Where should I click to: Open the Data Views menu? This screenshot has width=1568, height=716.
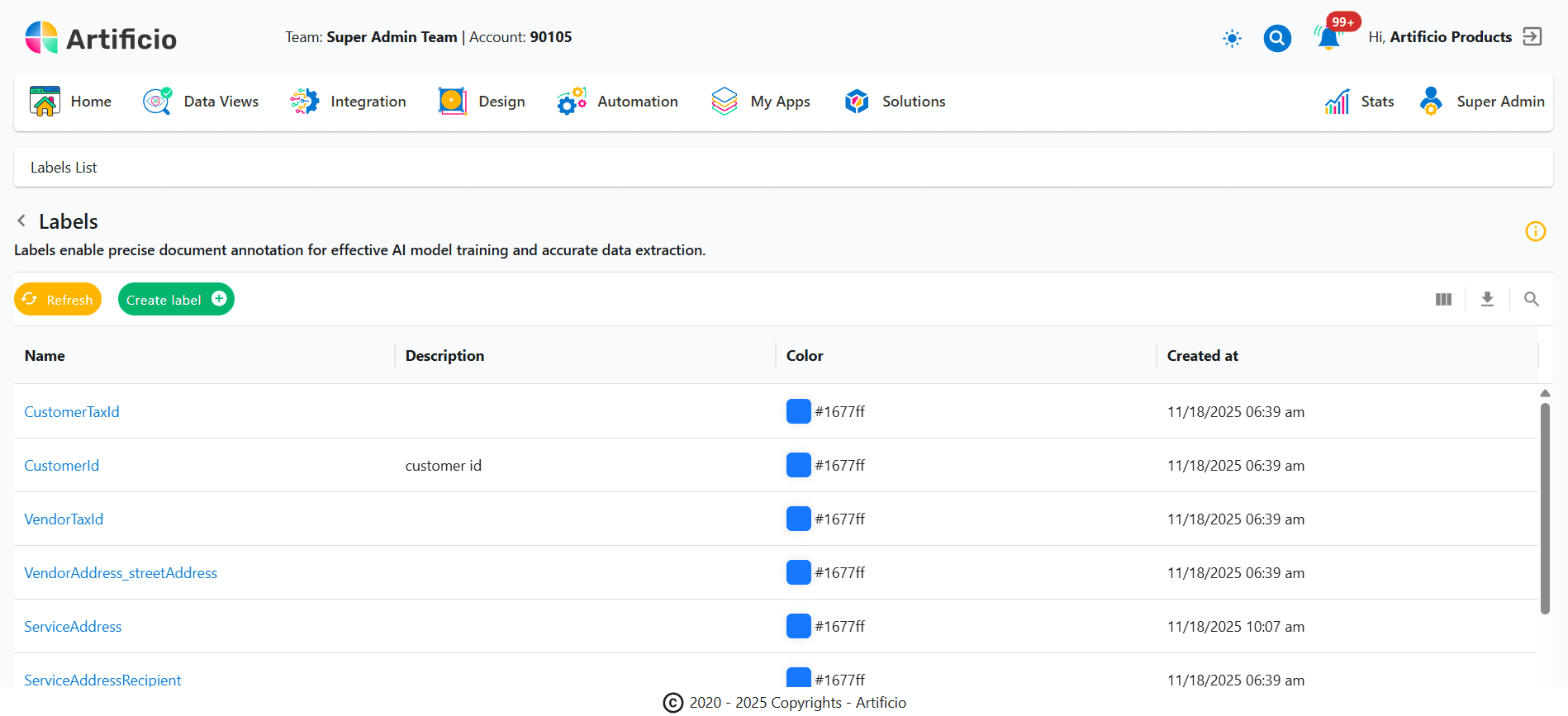pyautogui.click(x=201, y=102)
